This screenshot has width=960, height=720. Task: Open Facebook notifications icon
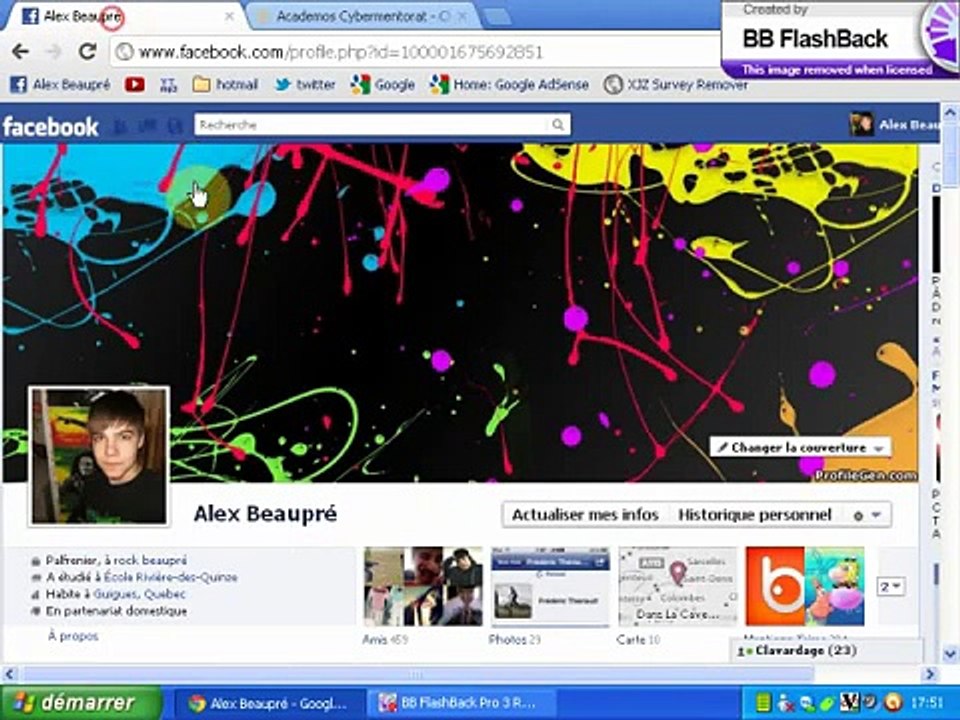click(x=175, y=127)
